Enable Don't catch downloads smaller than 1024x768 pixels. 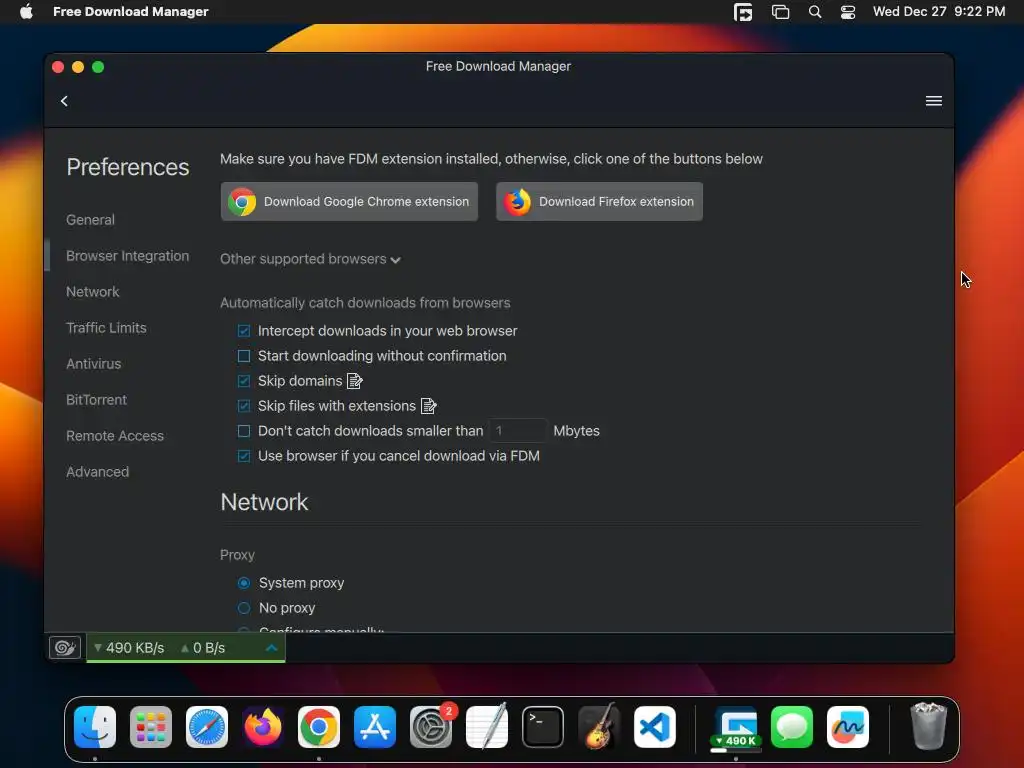click(x=244, y=431)
